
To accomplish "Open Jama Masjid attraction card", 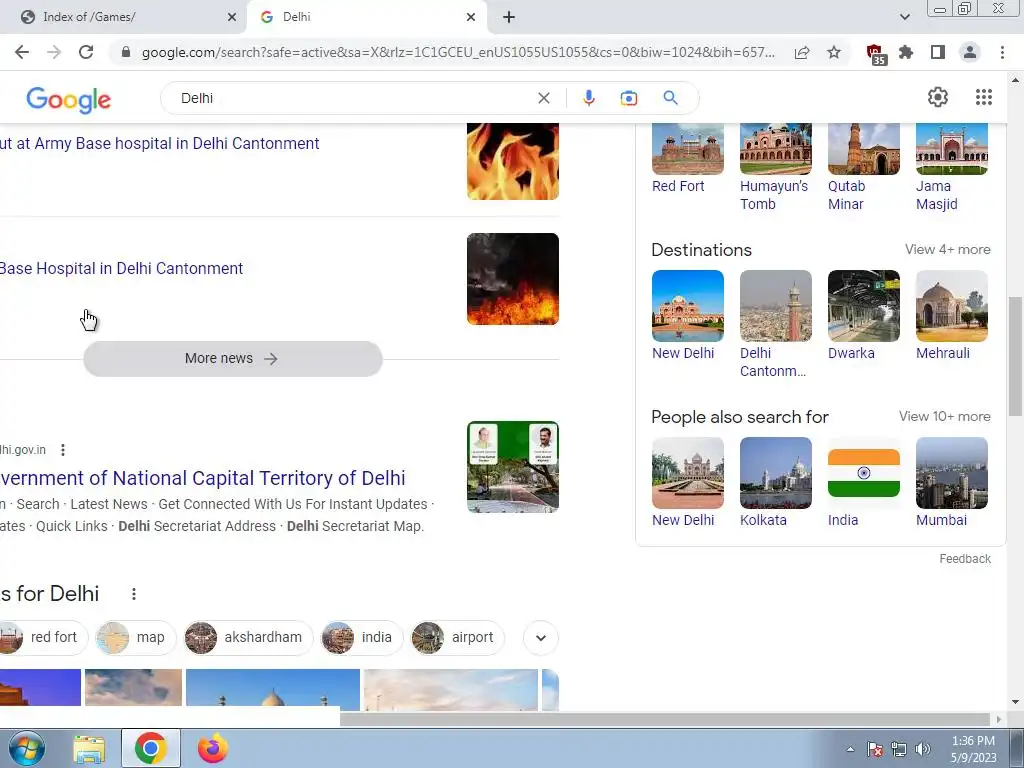I will [952, 167].
